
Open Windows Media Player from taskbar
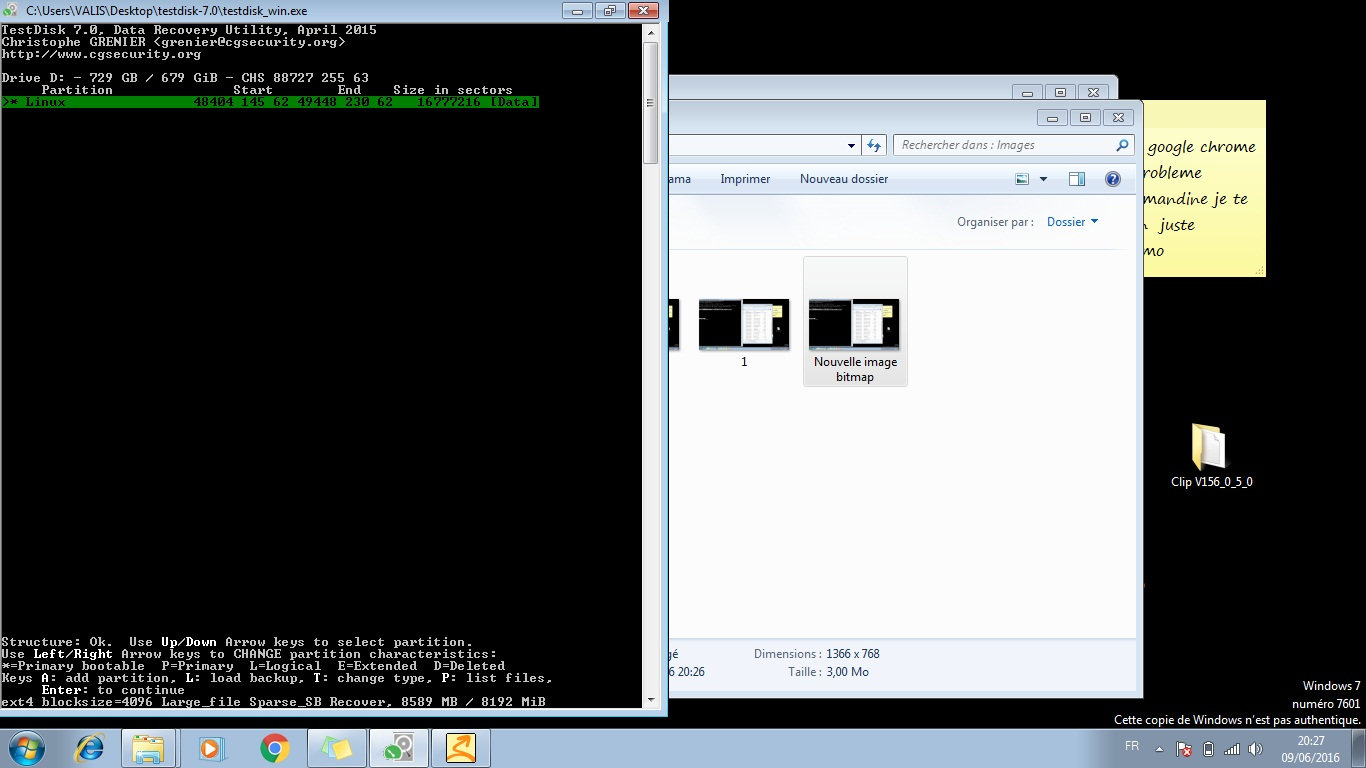coord(210,747)
